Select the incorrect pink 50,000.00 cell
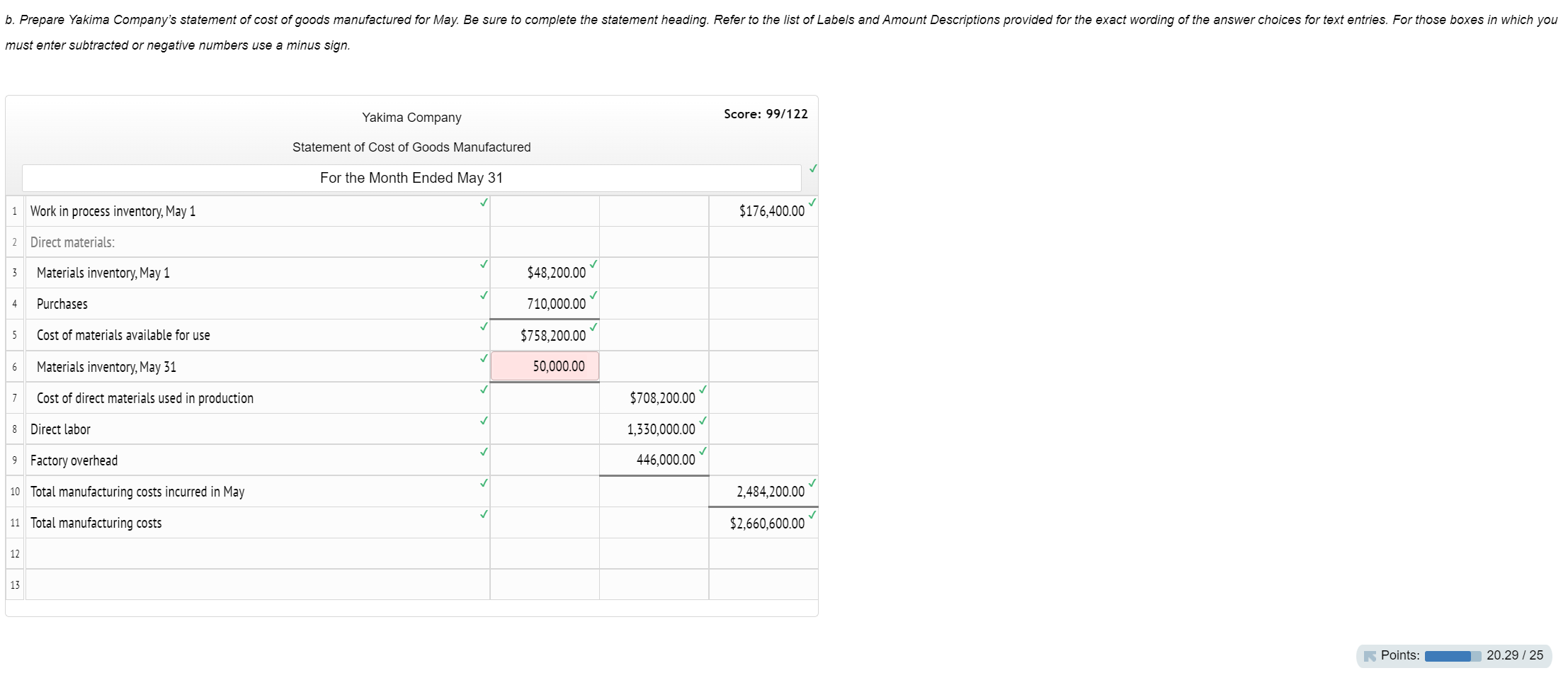The height and width of the screenshot is (673, 1568). coord(545,366)
